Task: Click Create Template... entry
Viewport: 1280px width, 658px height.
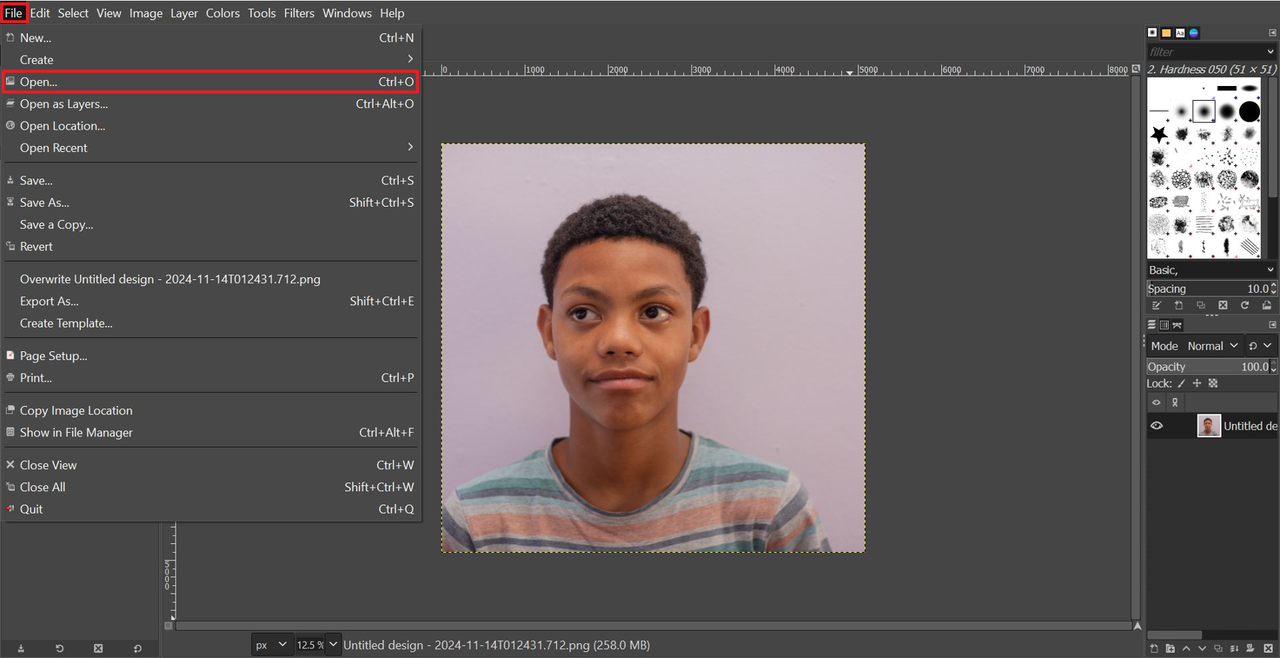Action: click(210, 323)
